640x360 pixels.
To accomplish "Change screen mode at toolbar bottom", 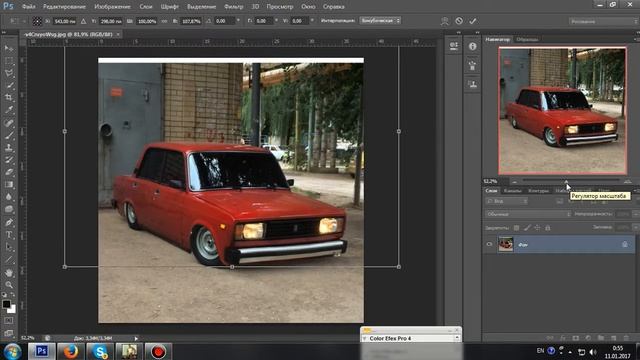I will 9,333.
